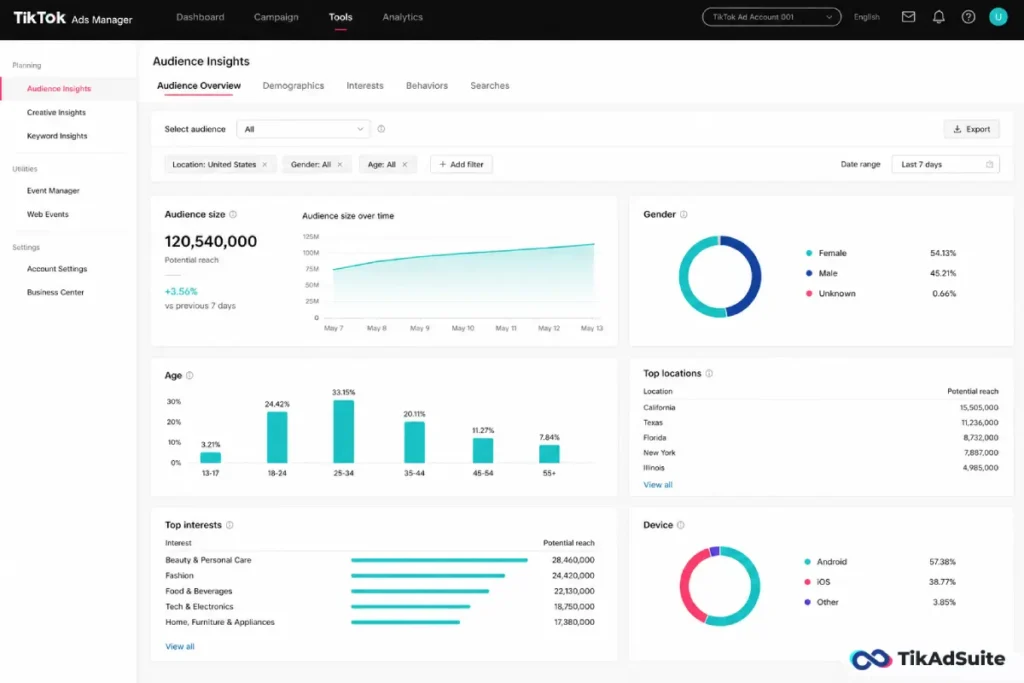
Task: Click the Beauty & Personal Care reach bar
Action: tap(439, 560)
